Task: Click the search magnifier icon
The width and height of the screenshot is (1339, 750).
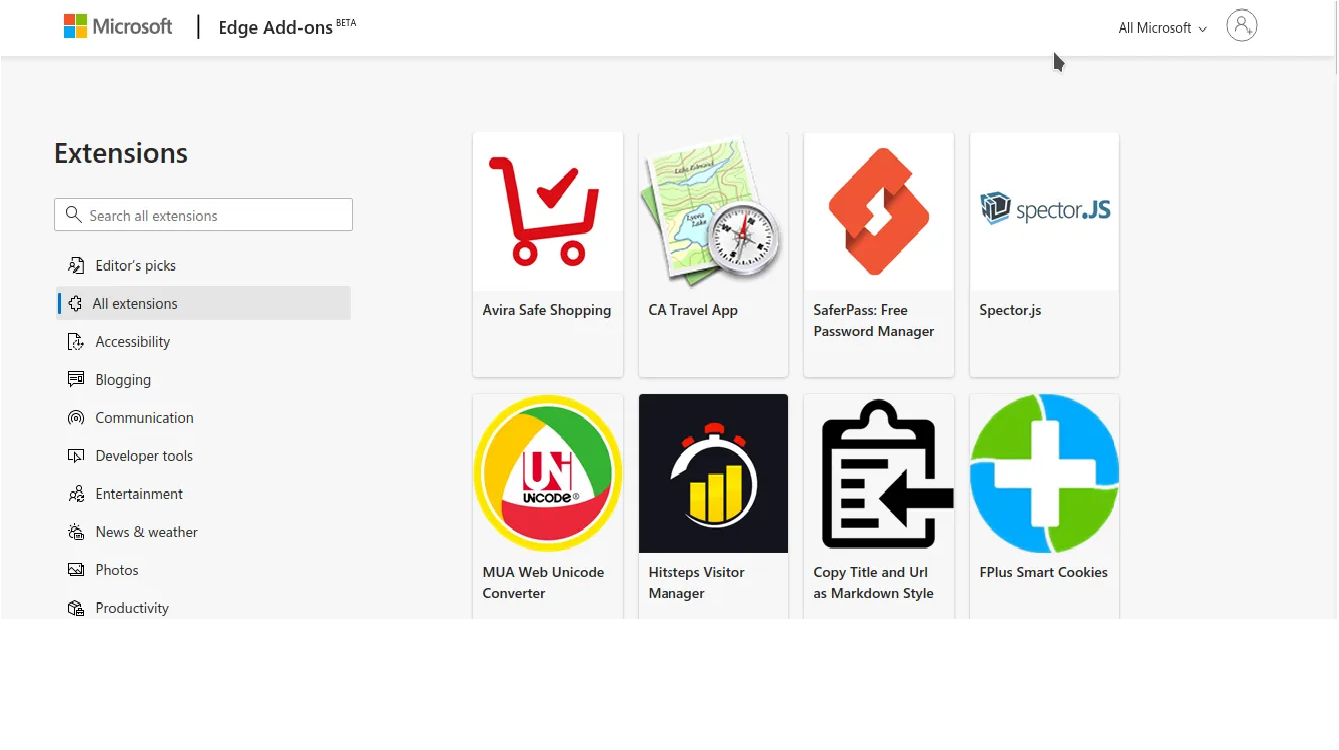Action: (73, 215)
